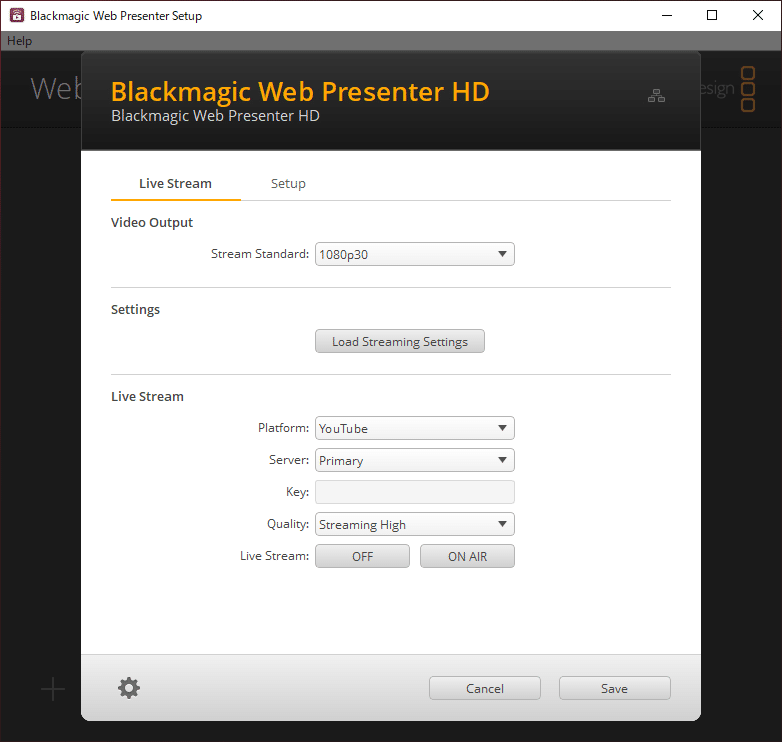Open the Server dropdown showing Primary
The width and height of the screenshot is (782, 742).
point(414,460)
